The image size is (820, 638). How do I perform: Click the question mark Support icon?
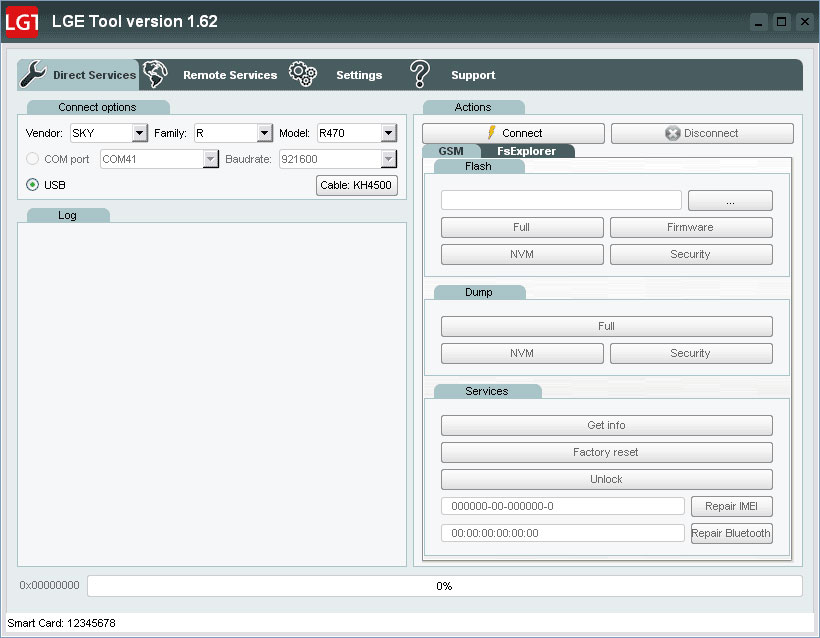coord(420,74)
